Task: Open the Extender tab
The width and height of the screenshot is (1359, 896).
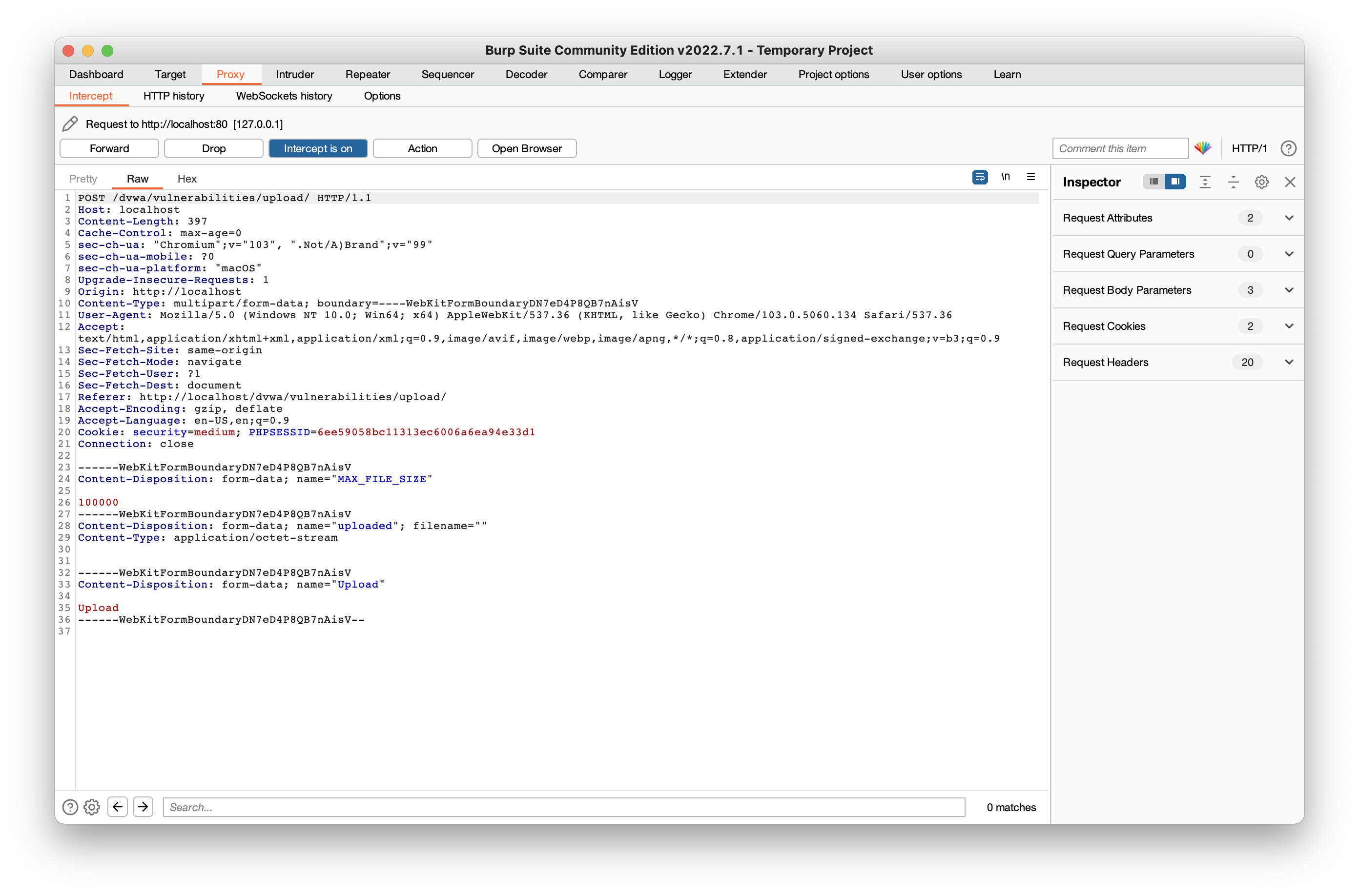Action: pyautogui.click(x=744, y=74)
